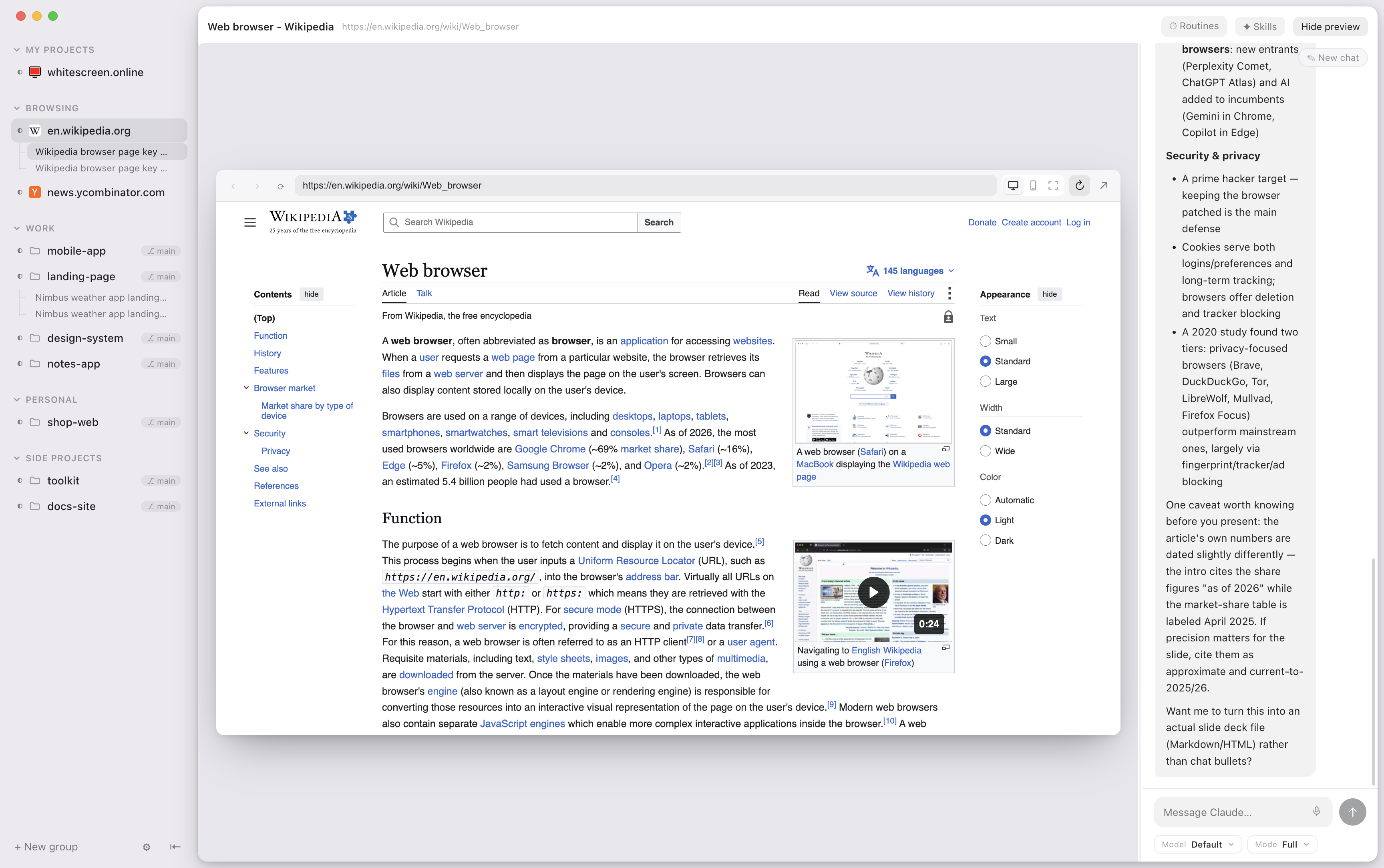The image size is (1384, 868).
Task: Click the news.ycombinator.com Y icon
Action: (34, 192)
